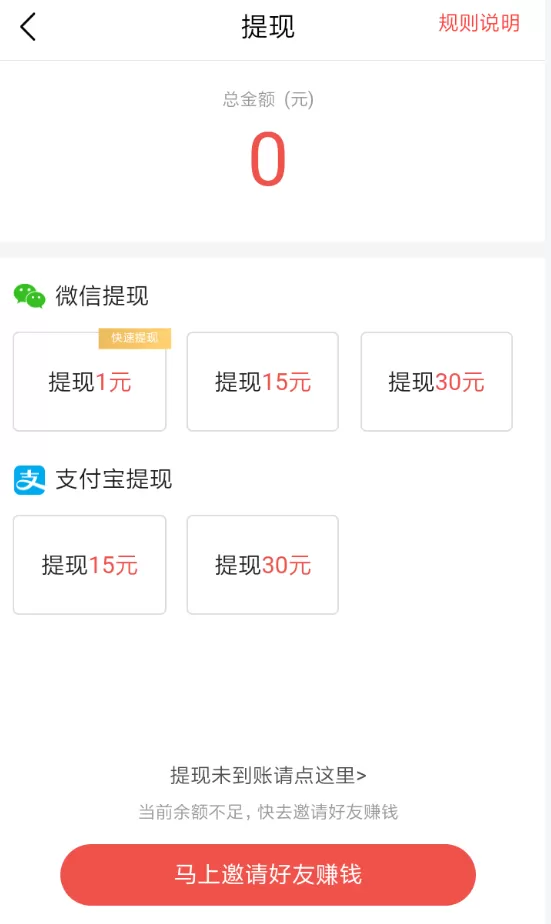Select WeChat 提现15元 option

click(x=263, y=382)
